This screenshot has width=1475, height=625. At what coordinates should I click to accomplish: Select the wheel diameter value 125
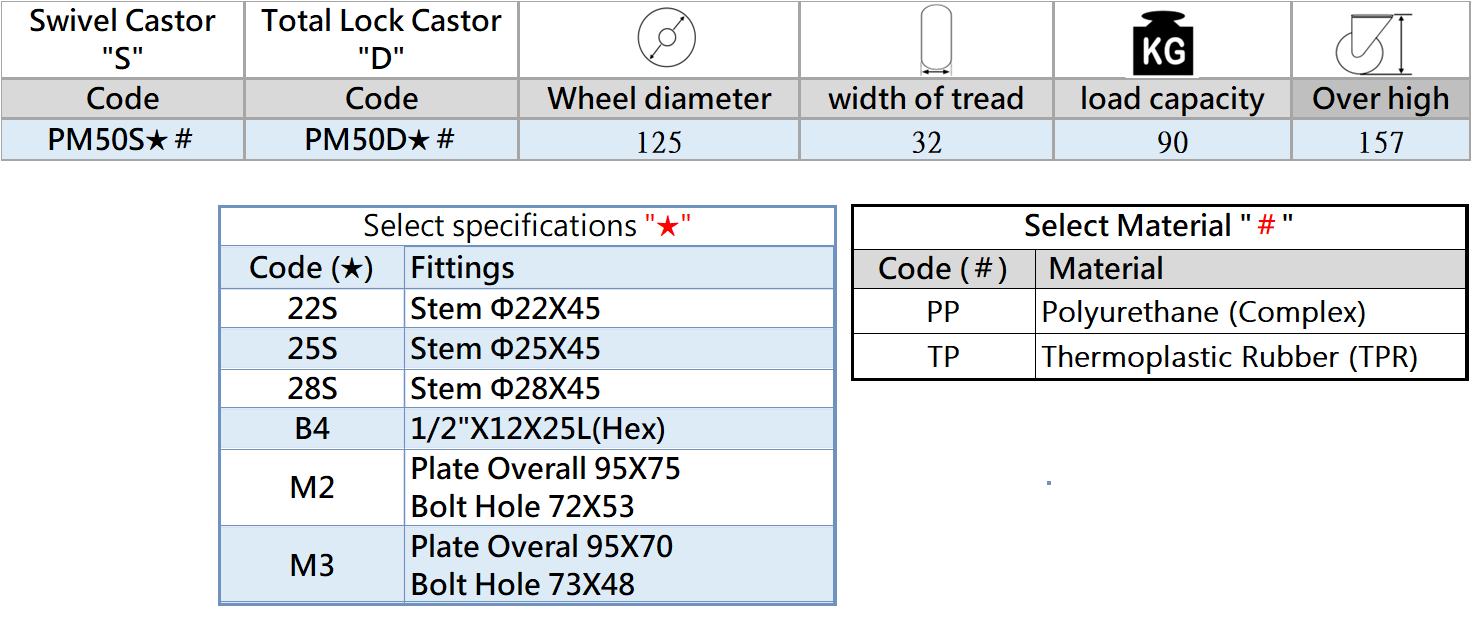(659, 143)
